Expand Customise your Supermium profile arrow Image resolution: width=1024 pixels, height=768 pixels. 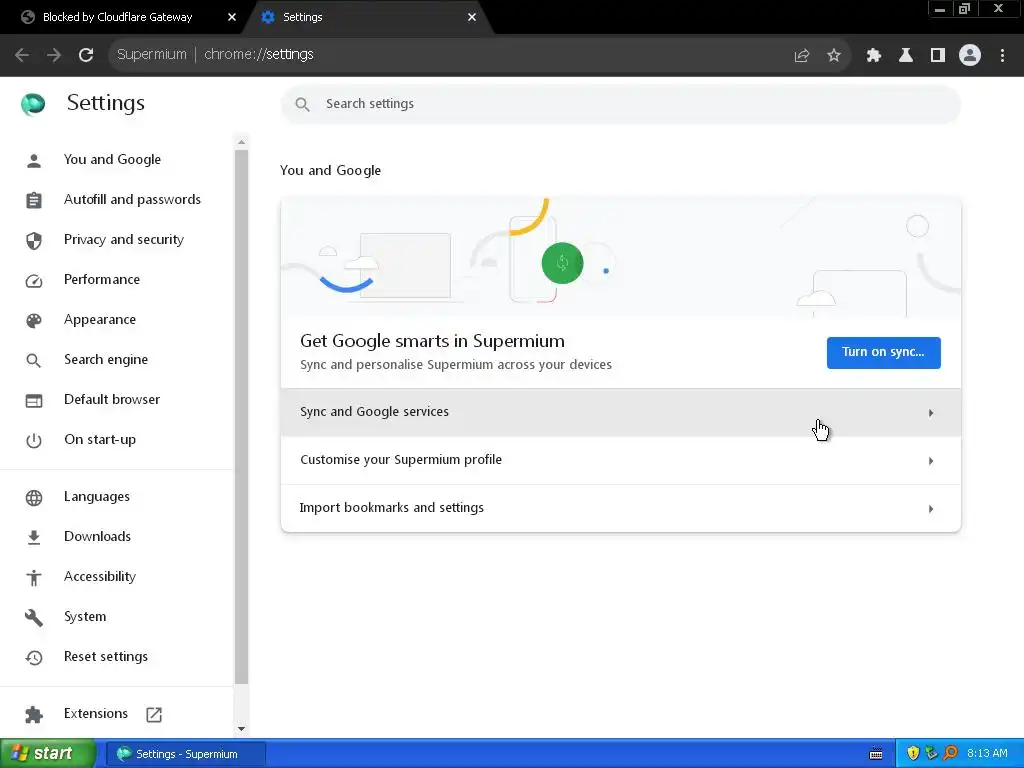931,461
